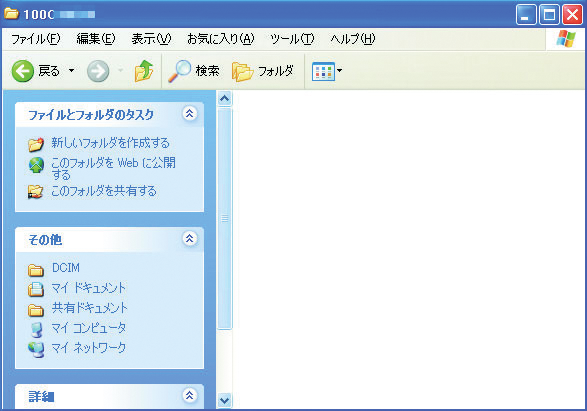Go up one folder level icon
This screenshot has width=587, height=411.
click(x=144, y=71)
